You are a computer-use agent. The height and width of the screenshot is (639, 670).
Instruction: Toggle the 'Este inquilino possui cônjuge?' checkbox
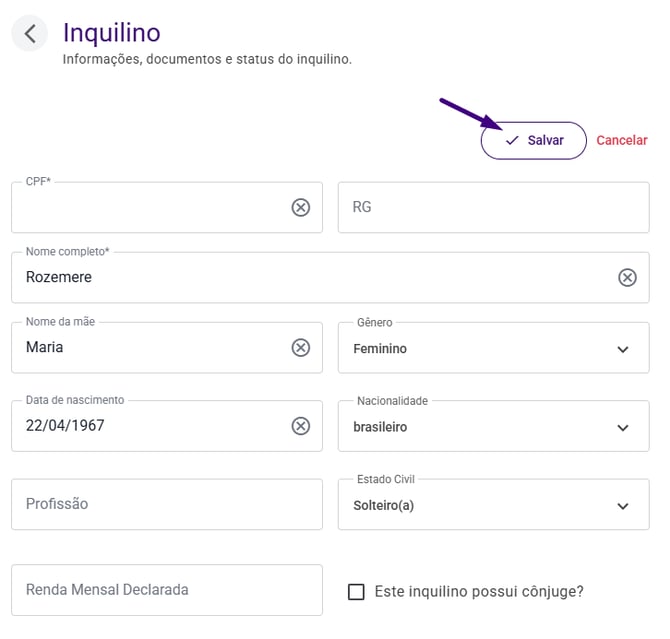point(356,591)
